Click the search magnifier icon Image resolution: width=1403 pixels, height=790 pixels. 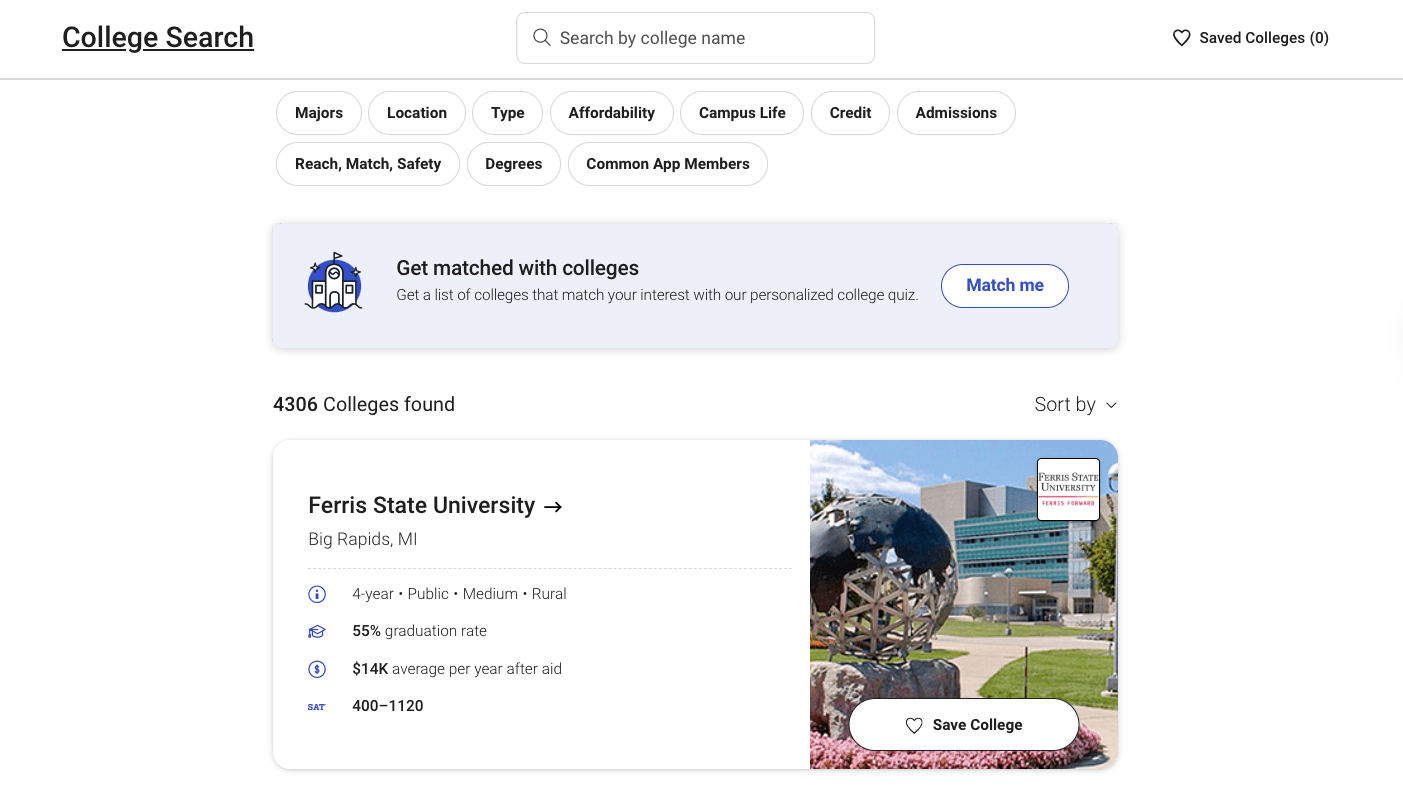pos(541,38)
